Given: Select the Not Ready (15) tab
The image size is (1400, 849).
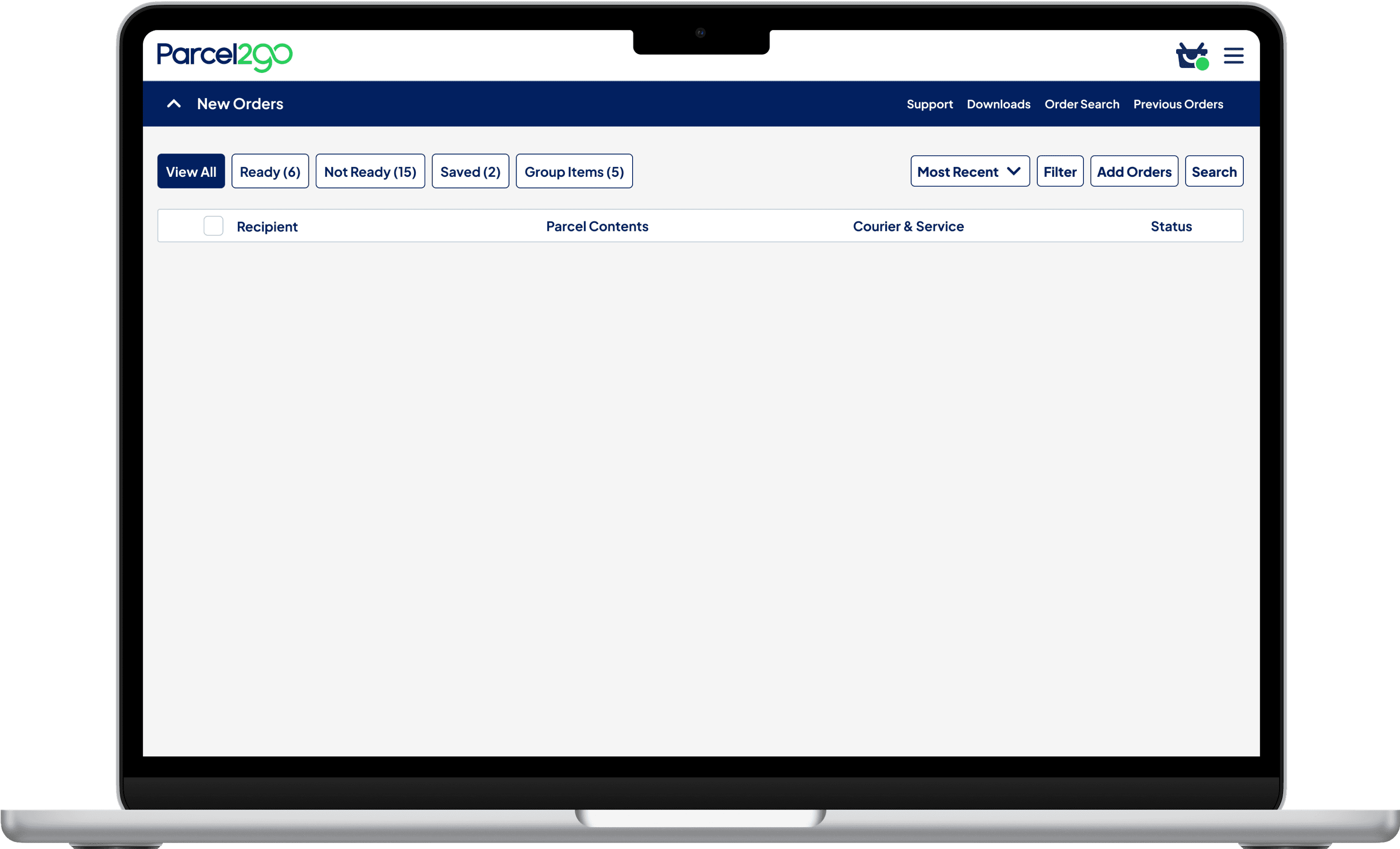Looking at the screenshot, I should pyautogui.click(x=370, y=171).
